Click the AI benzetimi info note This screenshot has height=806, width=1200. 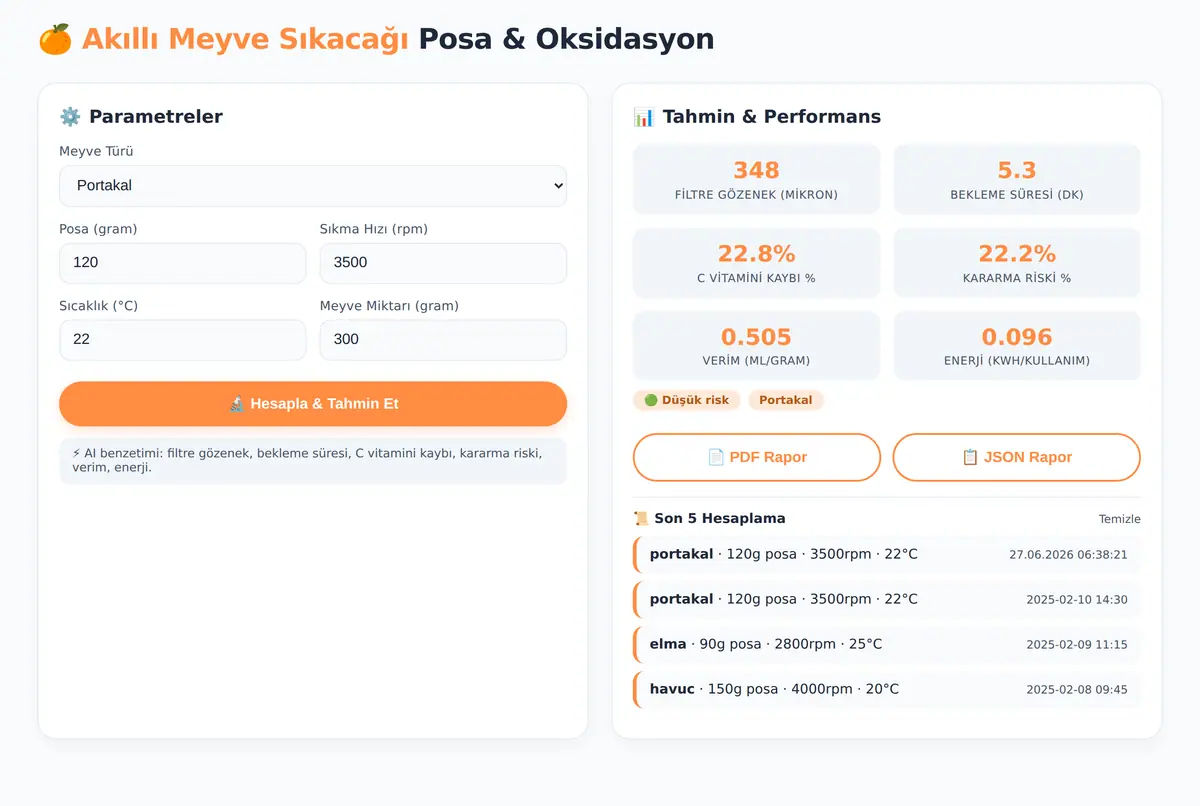click(313, 461)
